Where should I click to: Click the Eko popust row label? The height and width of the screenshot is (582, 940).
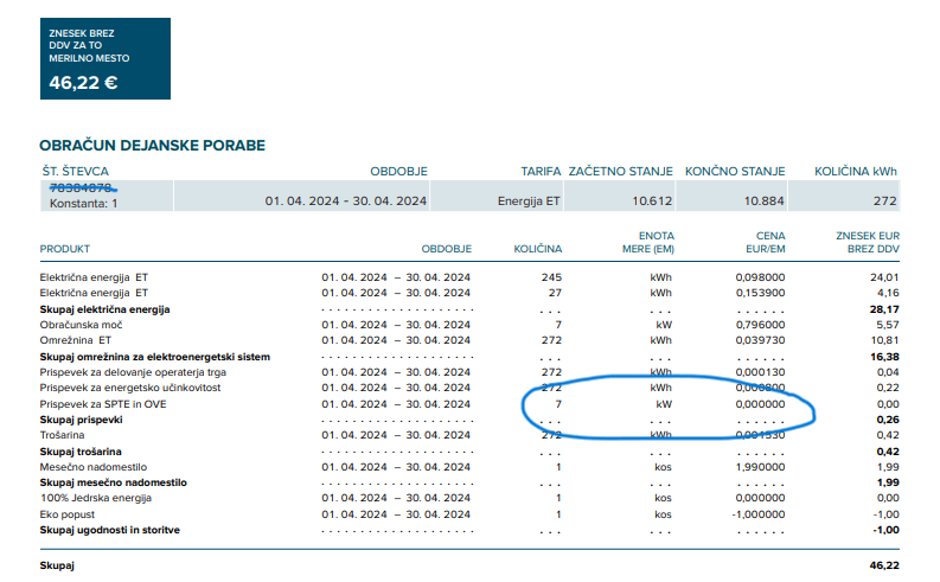68,514
